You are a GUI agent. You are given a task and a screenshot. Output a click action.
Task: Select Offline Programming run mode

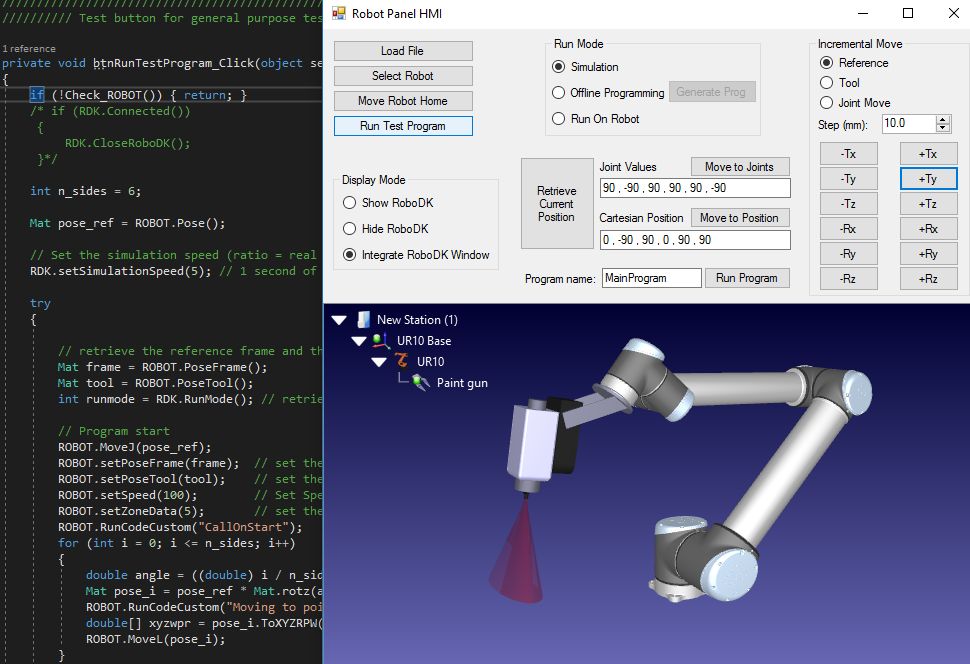559,92
